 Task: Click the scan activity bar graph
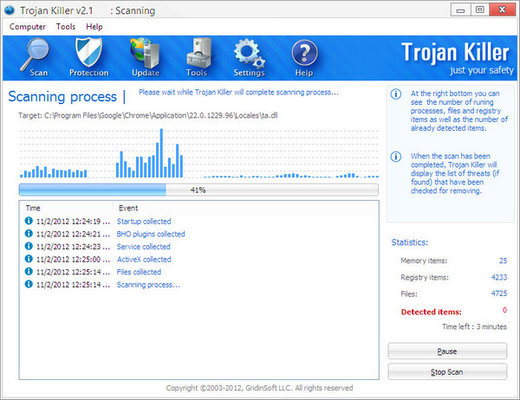tap(199, 153)
